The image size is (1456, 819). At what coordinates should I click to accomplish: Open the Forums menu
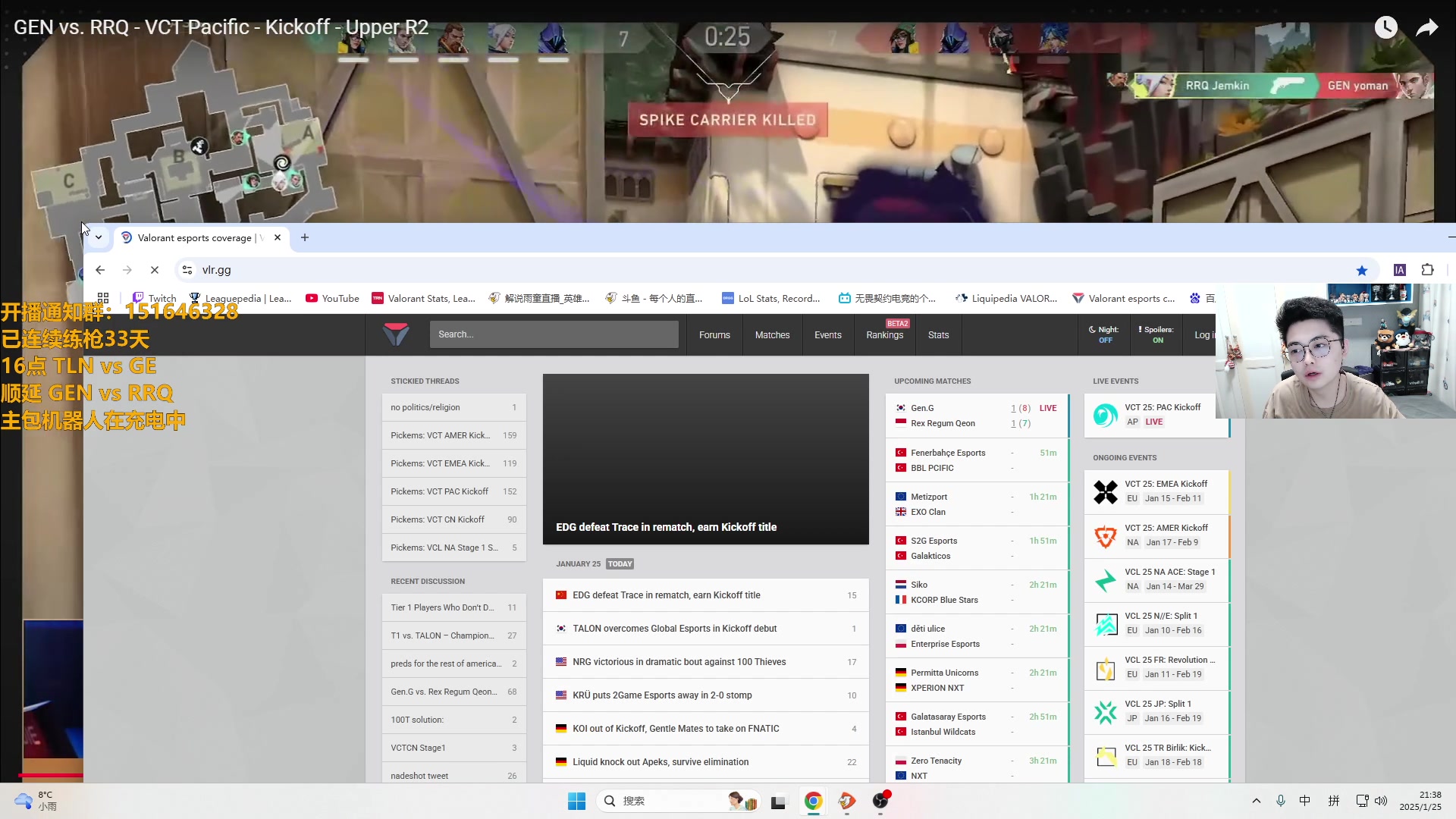coord(714,334)
